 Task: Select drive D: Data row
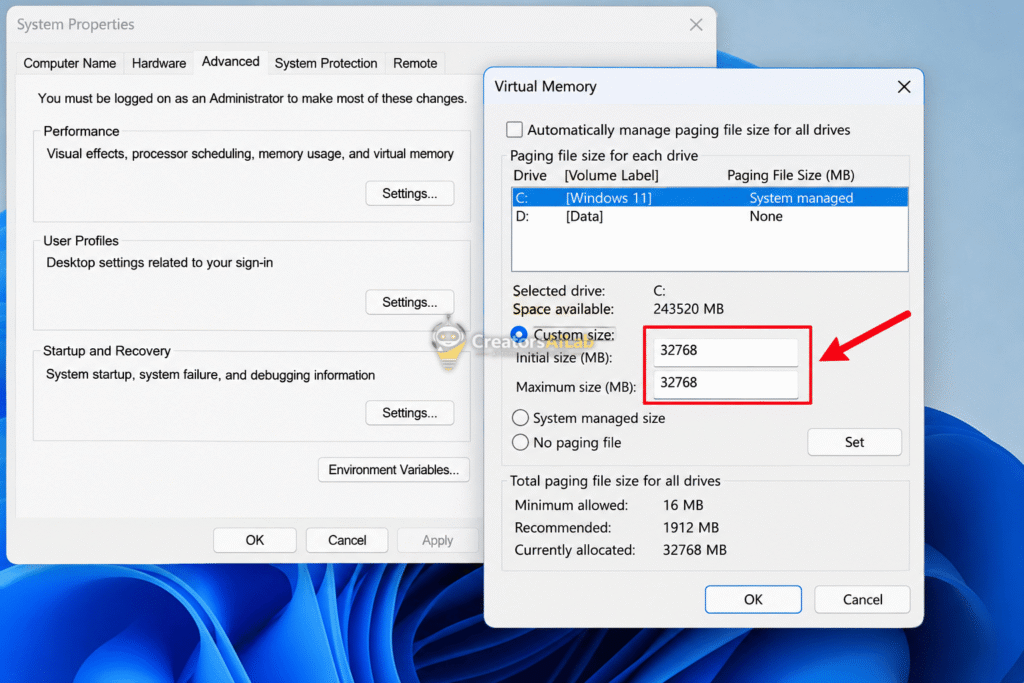(710, 216)
